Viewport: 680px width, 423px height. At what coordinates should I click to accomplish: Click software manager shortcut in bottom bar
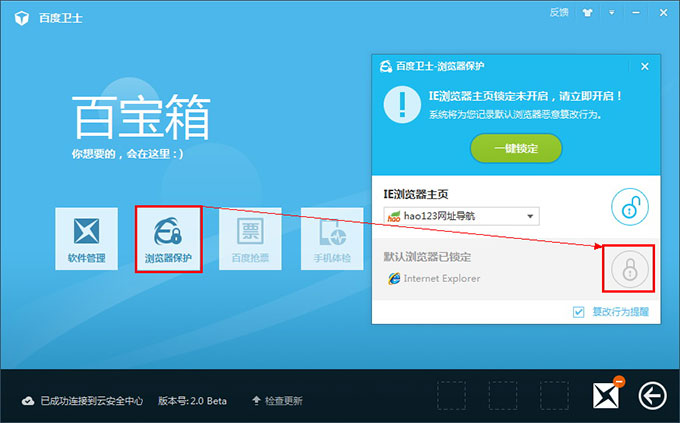[606, 396]
